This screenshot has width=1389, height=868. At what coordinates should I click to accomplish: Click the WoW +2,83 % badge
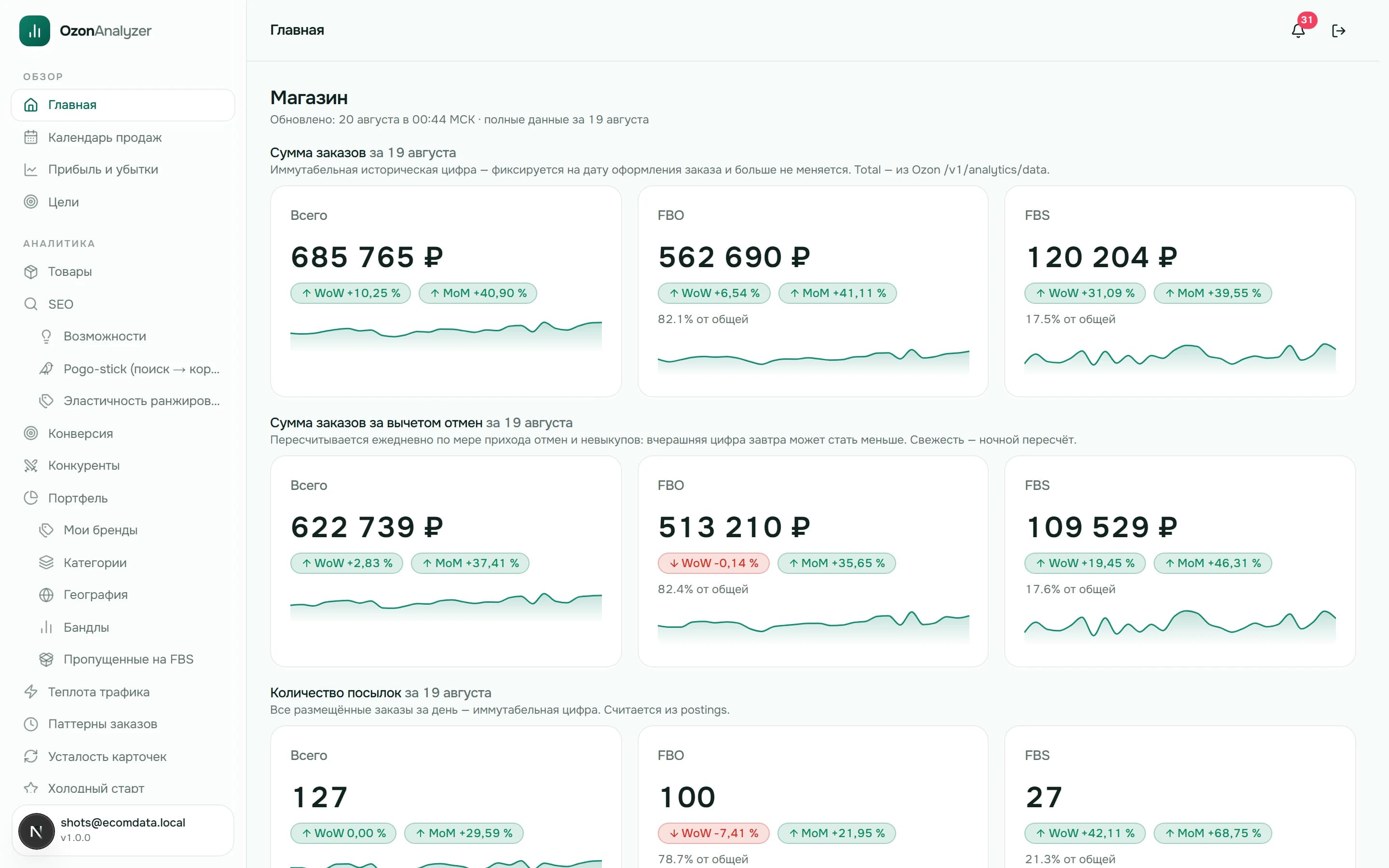click(347, 563)
